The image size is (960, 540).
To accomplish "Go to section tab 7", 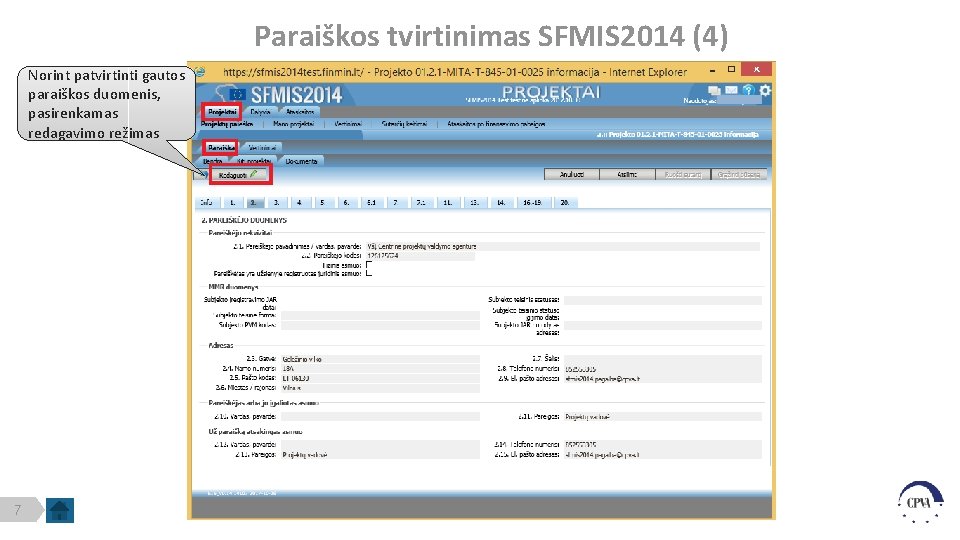I will (396, 202).
